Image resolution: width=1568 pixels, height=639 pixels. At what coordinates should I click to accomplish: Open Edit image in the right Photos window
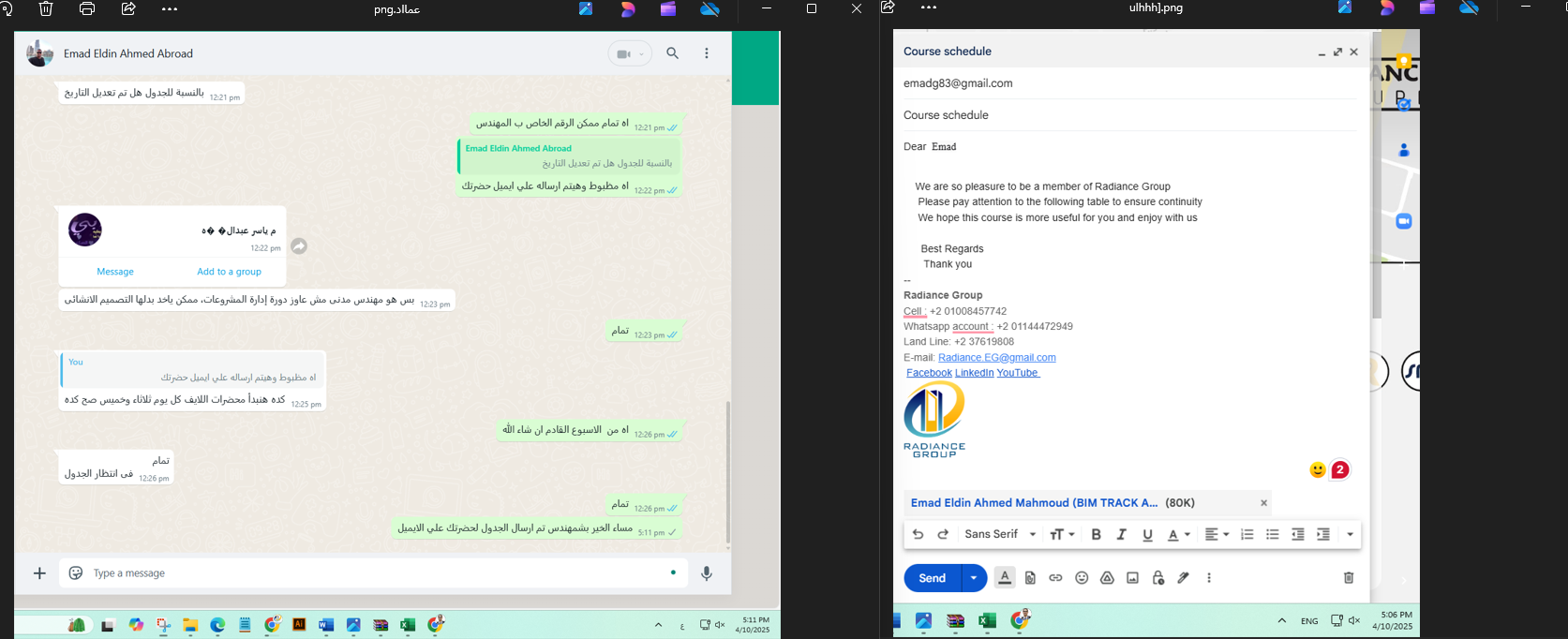point(1345,7)
